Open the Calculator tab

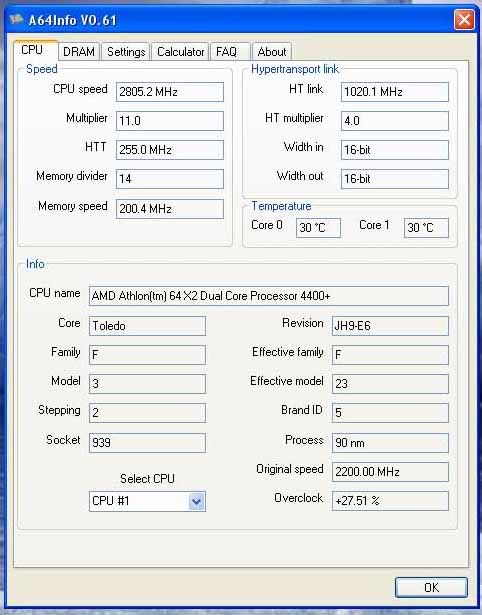pyautogui.click(x=180, y=52)
